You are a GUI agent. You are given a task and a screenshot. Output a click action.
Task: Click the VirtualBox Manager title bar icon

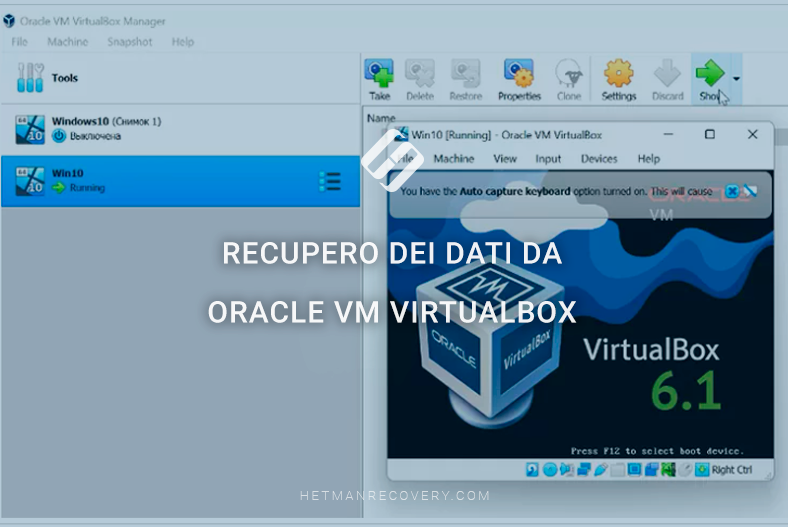pos(9,21)
